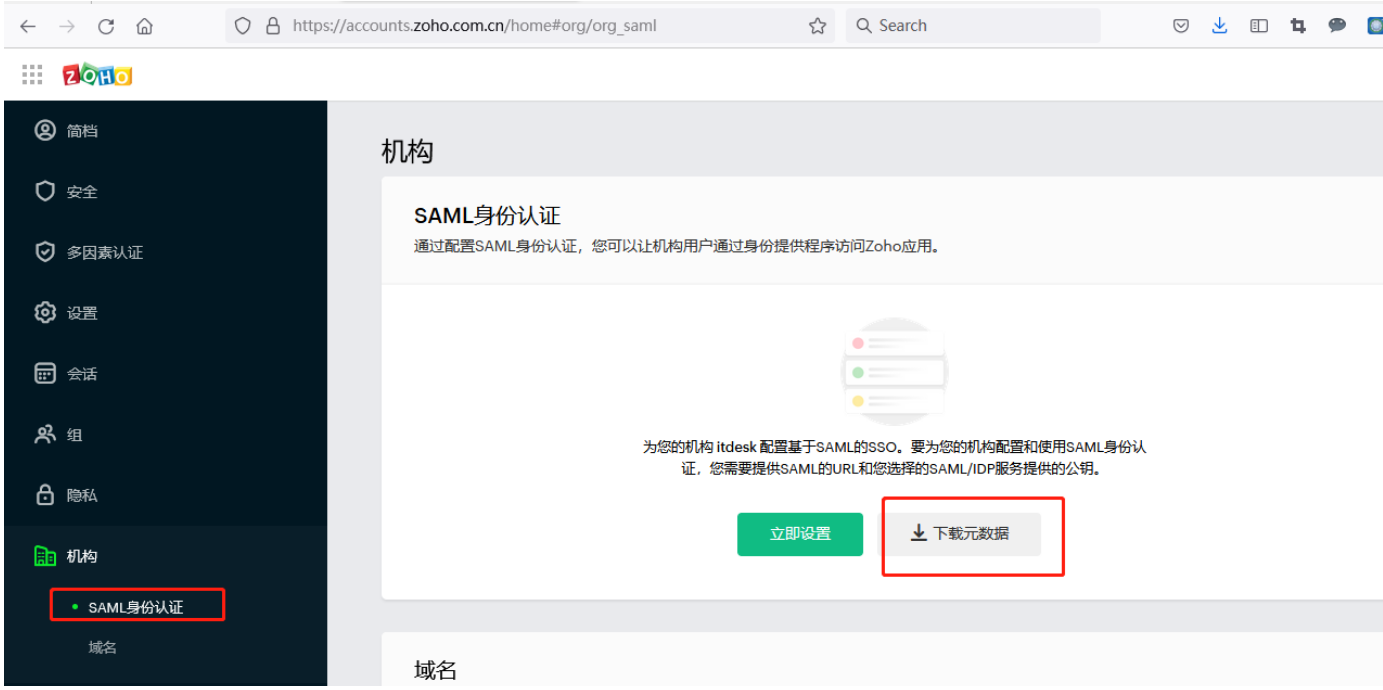Click the magnifier icon in Search box
This screenshot has height=690, width=1383.
pyautogui.click(x=864, y=26)
